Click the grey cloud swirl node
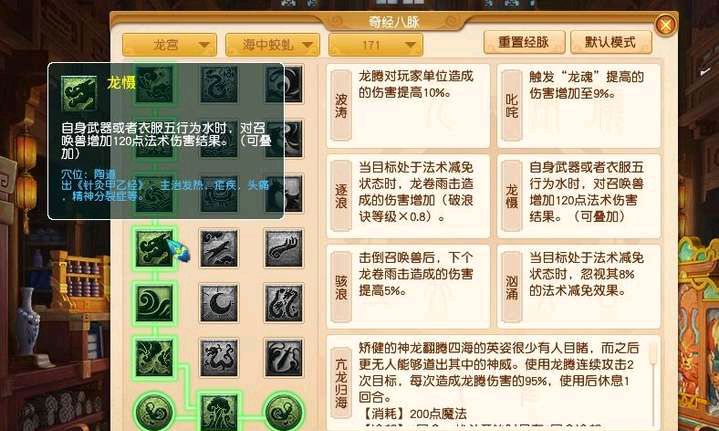Image resolution: width=719 pixels, height=431 pixels. click(x=283, y=249)
